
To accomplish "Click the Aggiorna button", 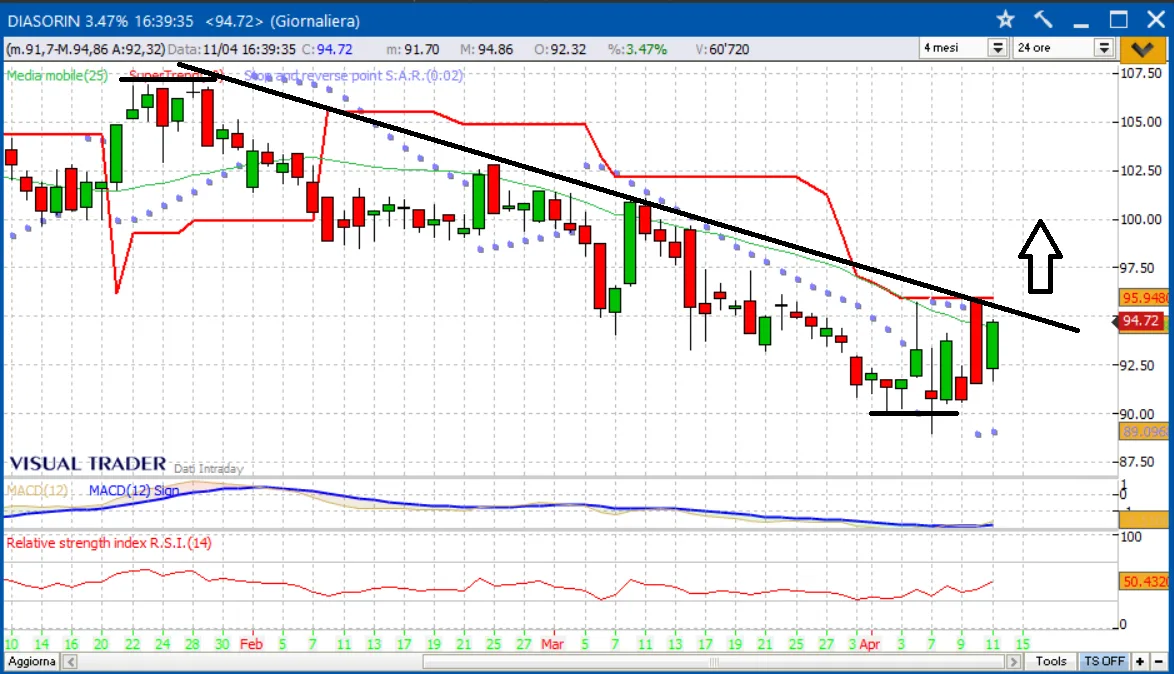I will point(31,661).
